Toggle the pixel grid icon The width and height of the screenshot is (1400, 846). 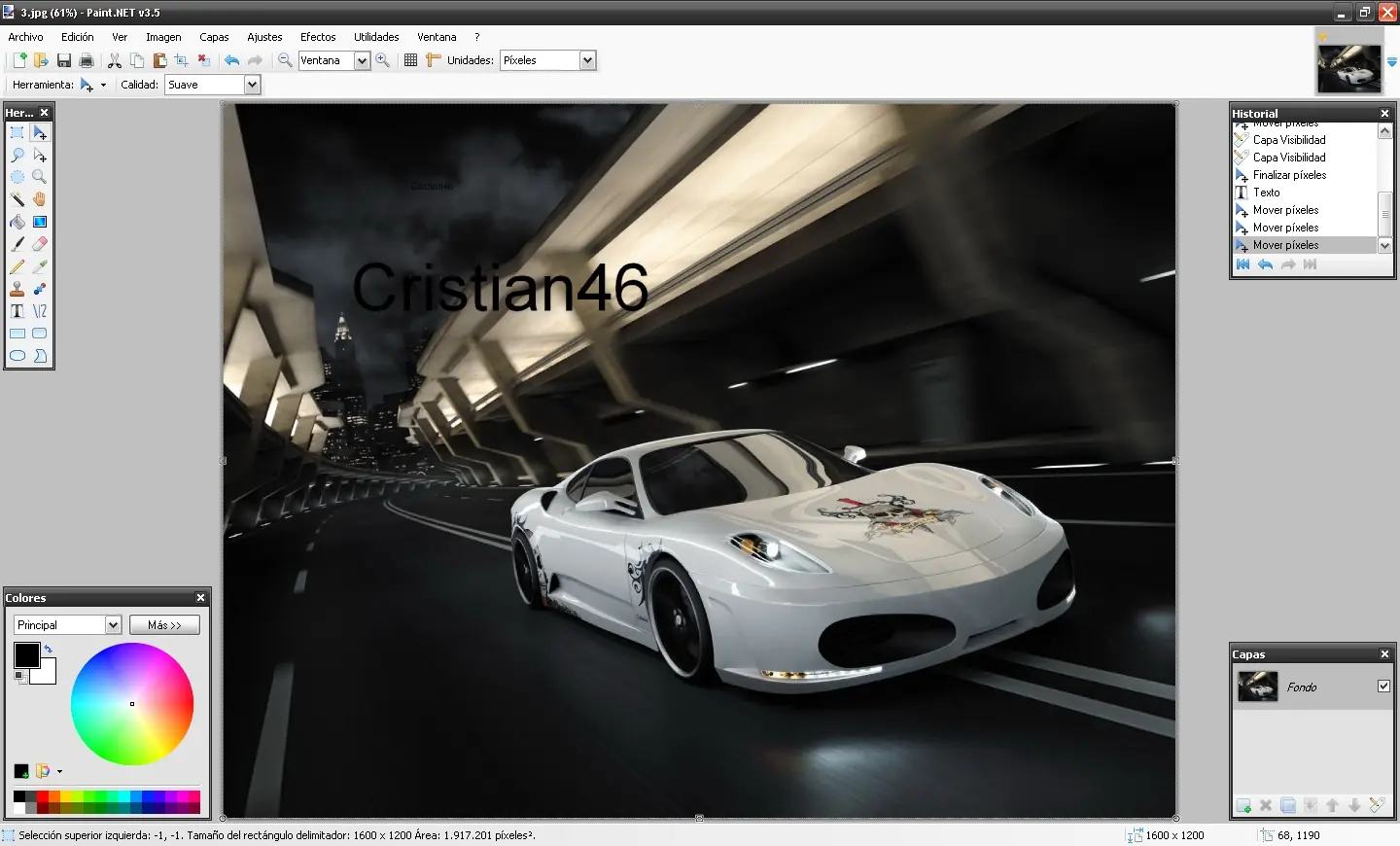click(x=410, y=60)
